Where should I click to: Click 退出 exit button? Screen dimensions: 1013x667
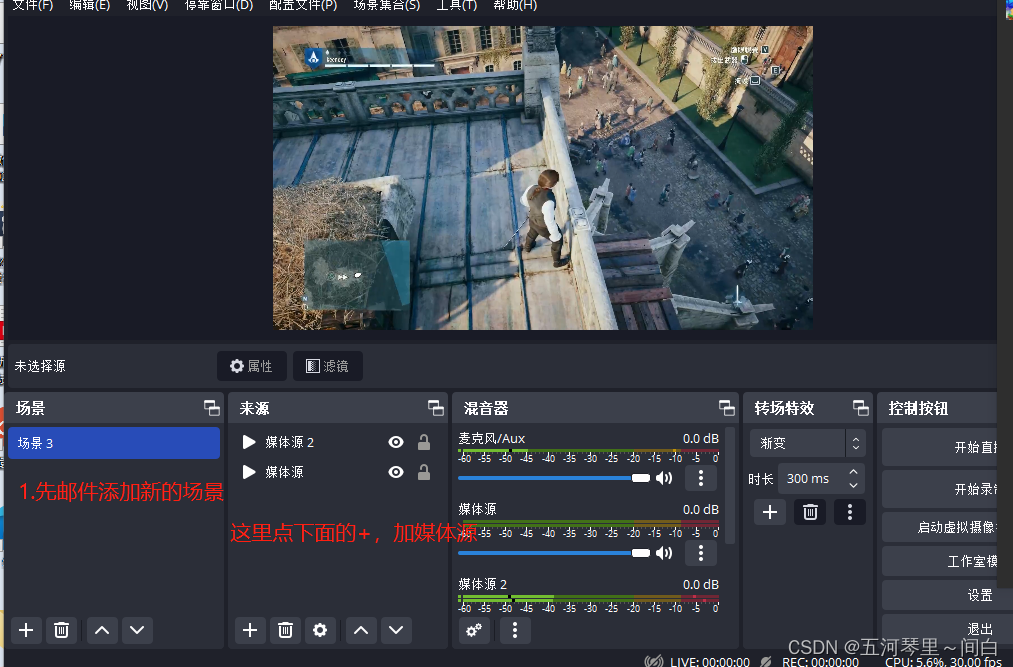[x=940, y=628]
